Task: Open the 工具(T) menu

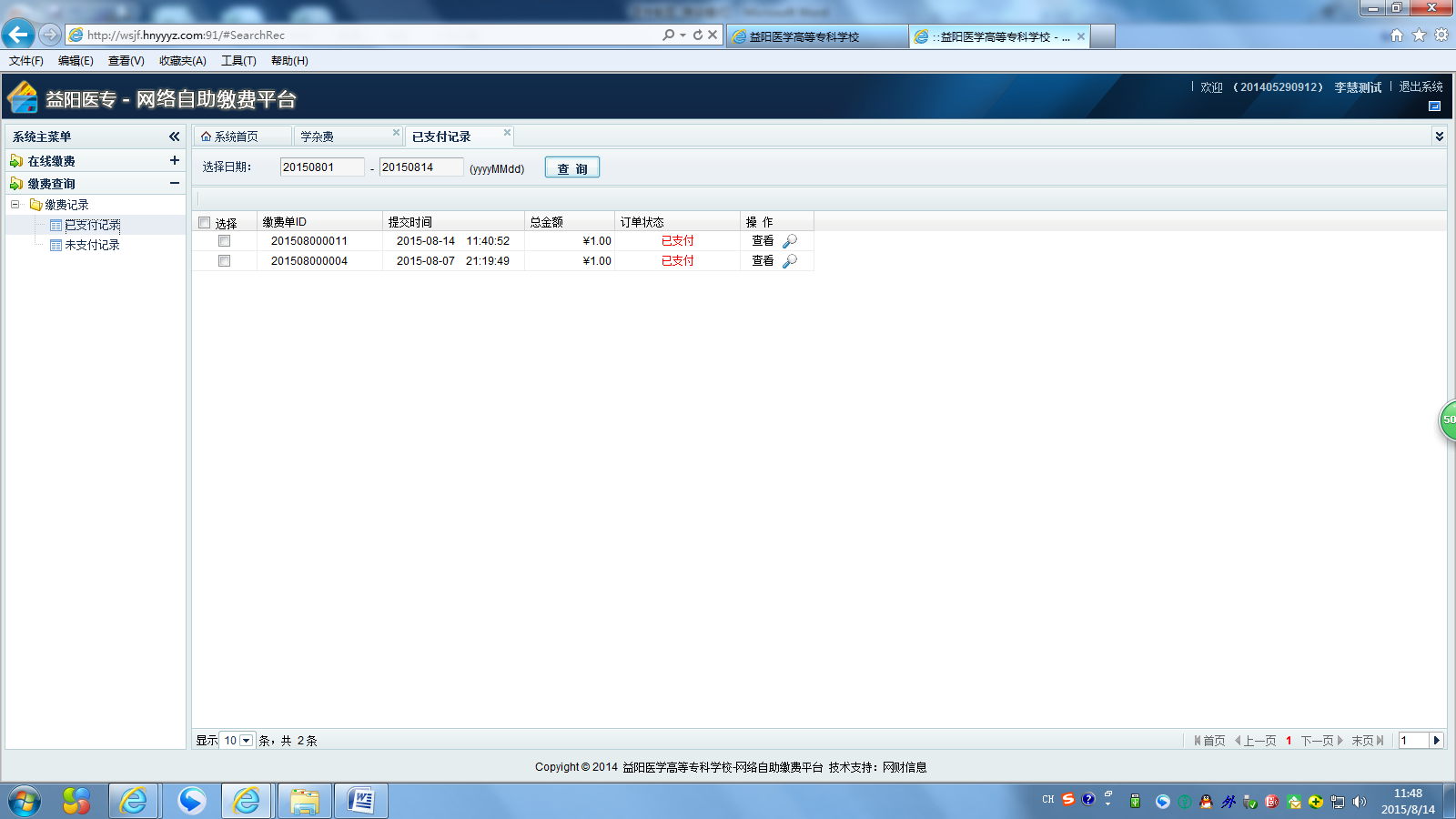Action: tap(238, 61)
